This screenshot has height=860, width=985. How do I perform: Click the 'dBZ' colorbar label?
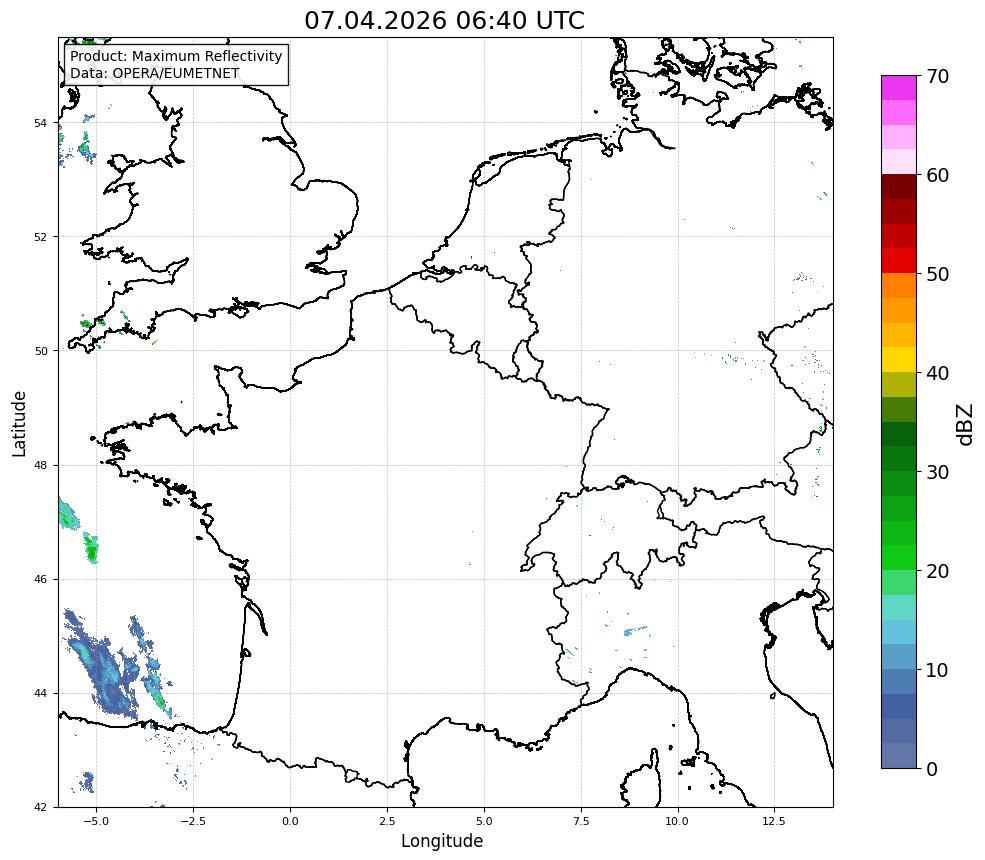(966, 425)
